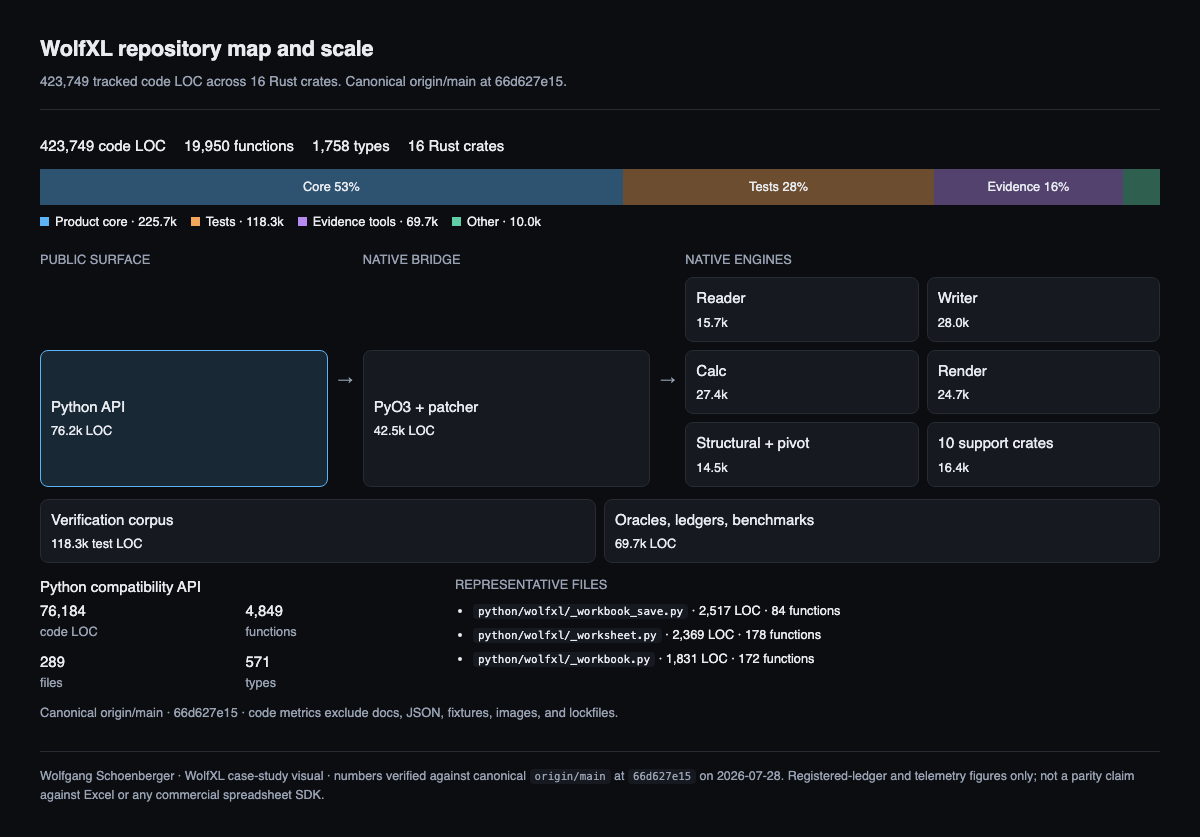Click the 118.3k test LOC value

(97, 544)
